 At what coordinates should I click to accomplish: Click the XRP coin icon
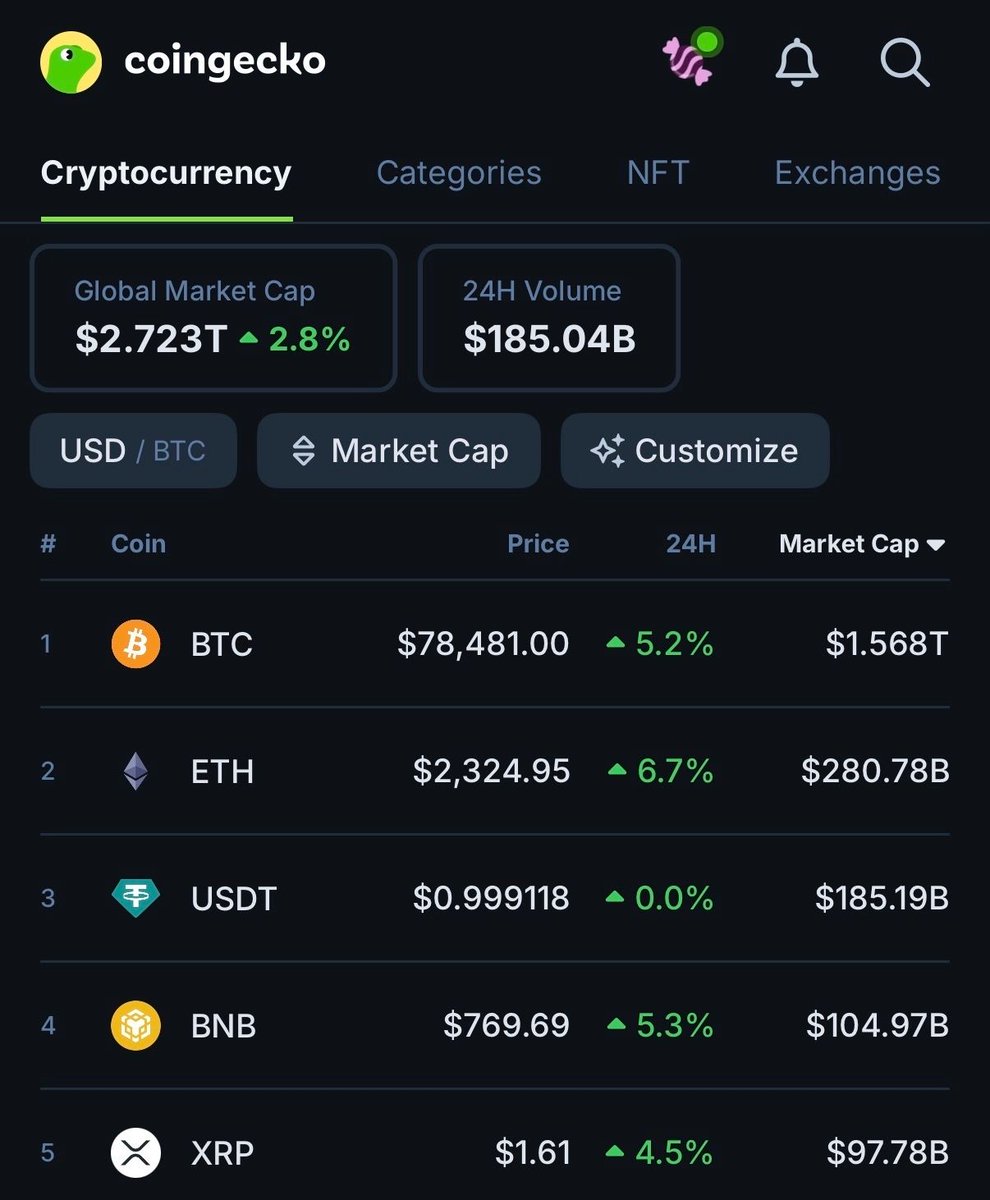(x=135, y=1152)
